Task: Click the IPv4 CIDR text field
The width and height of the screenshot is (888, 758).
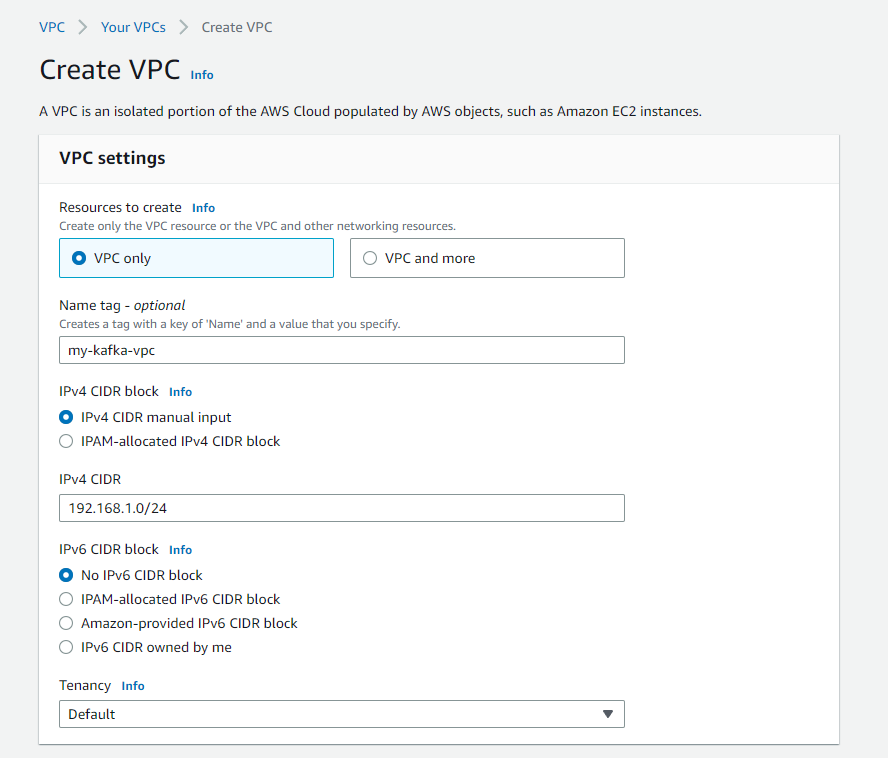Action: click(x=341, y=508)
